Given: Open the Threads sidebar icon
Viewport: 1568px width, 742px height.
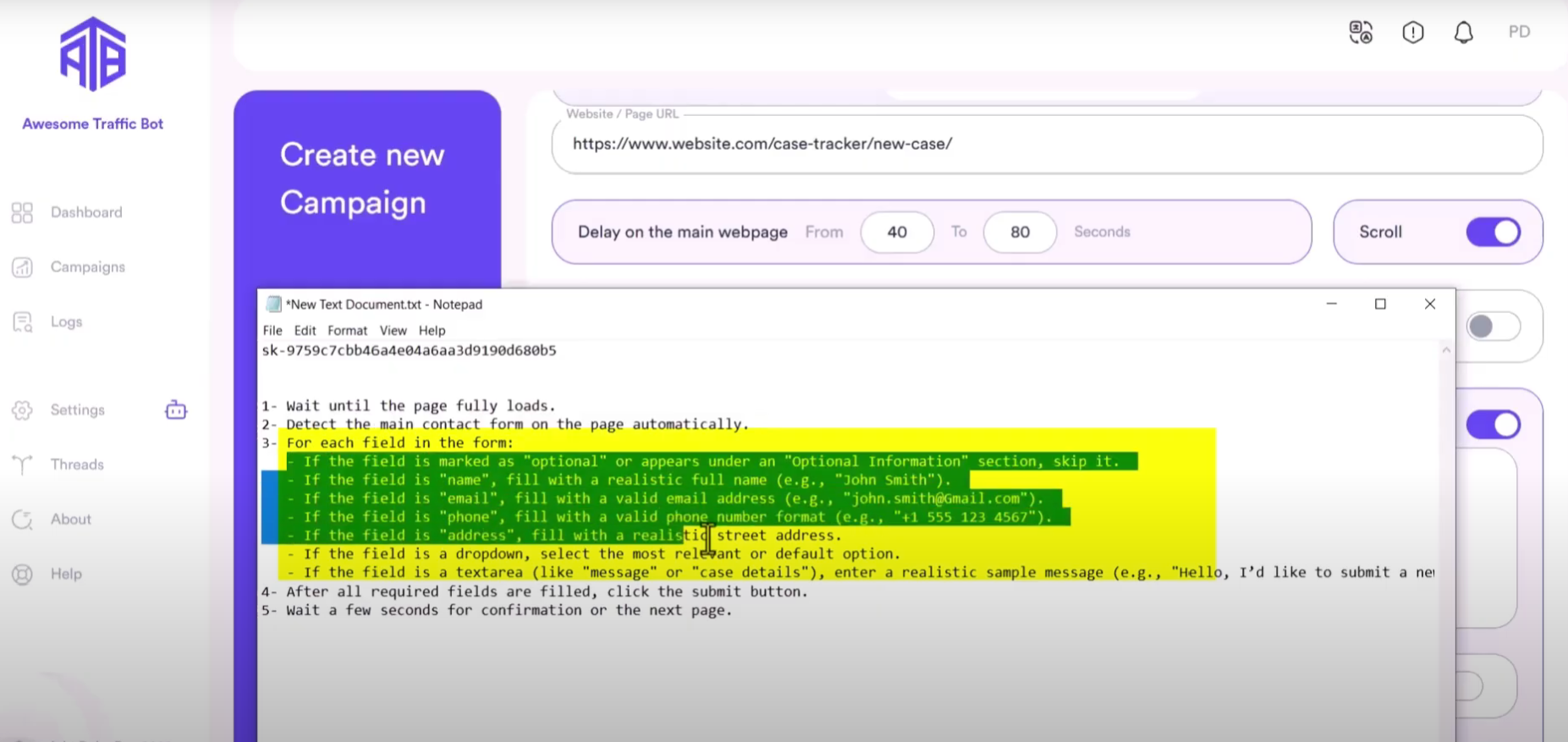Looking at the screenshot, I should [x=22, y=464].
